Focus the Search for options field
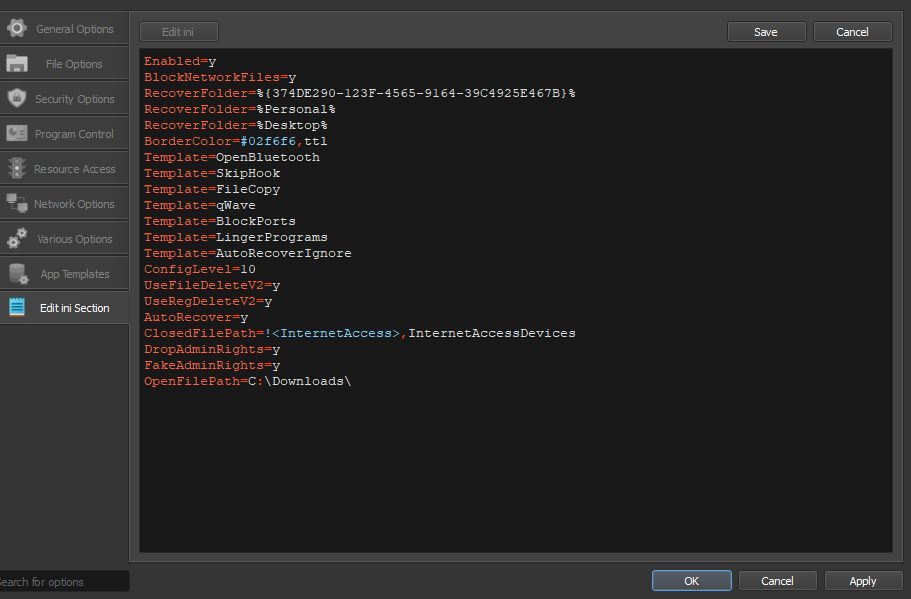Viewport: 911px width, 599px height. click(62, 581)
